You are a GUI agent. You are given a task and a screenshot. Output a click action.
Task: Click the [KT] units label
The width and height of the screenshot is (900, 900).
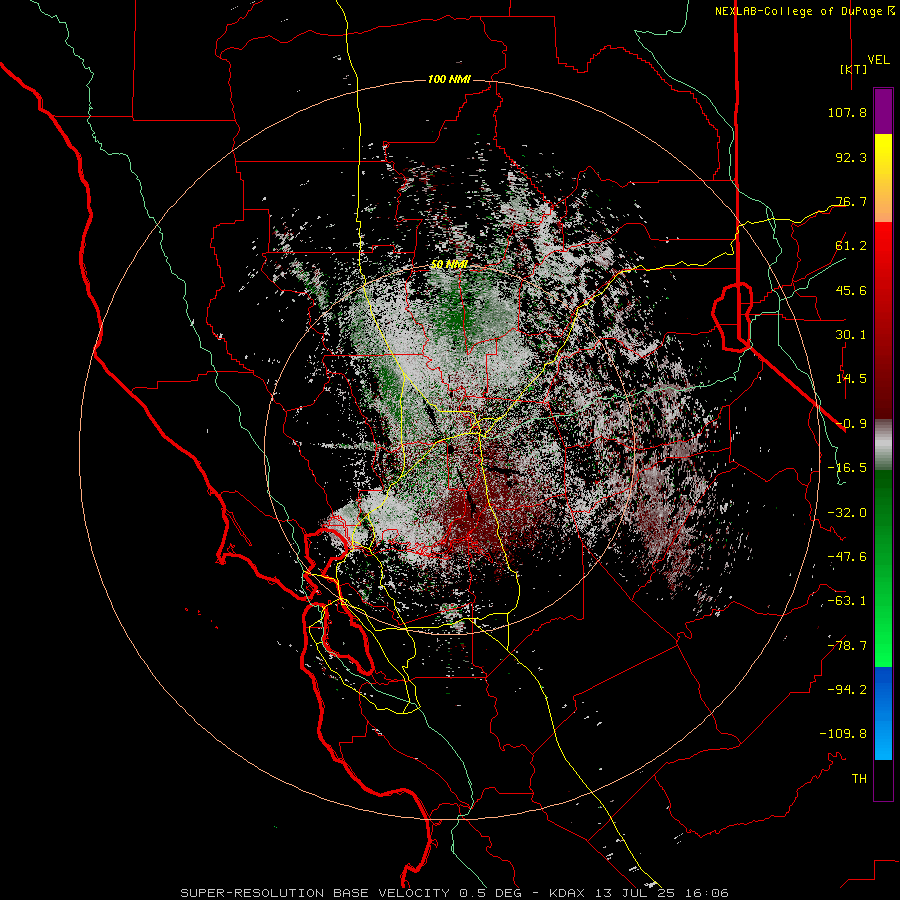[853, 69]
